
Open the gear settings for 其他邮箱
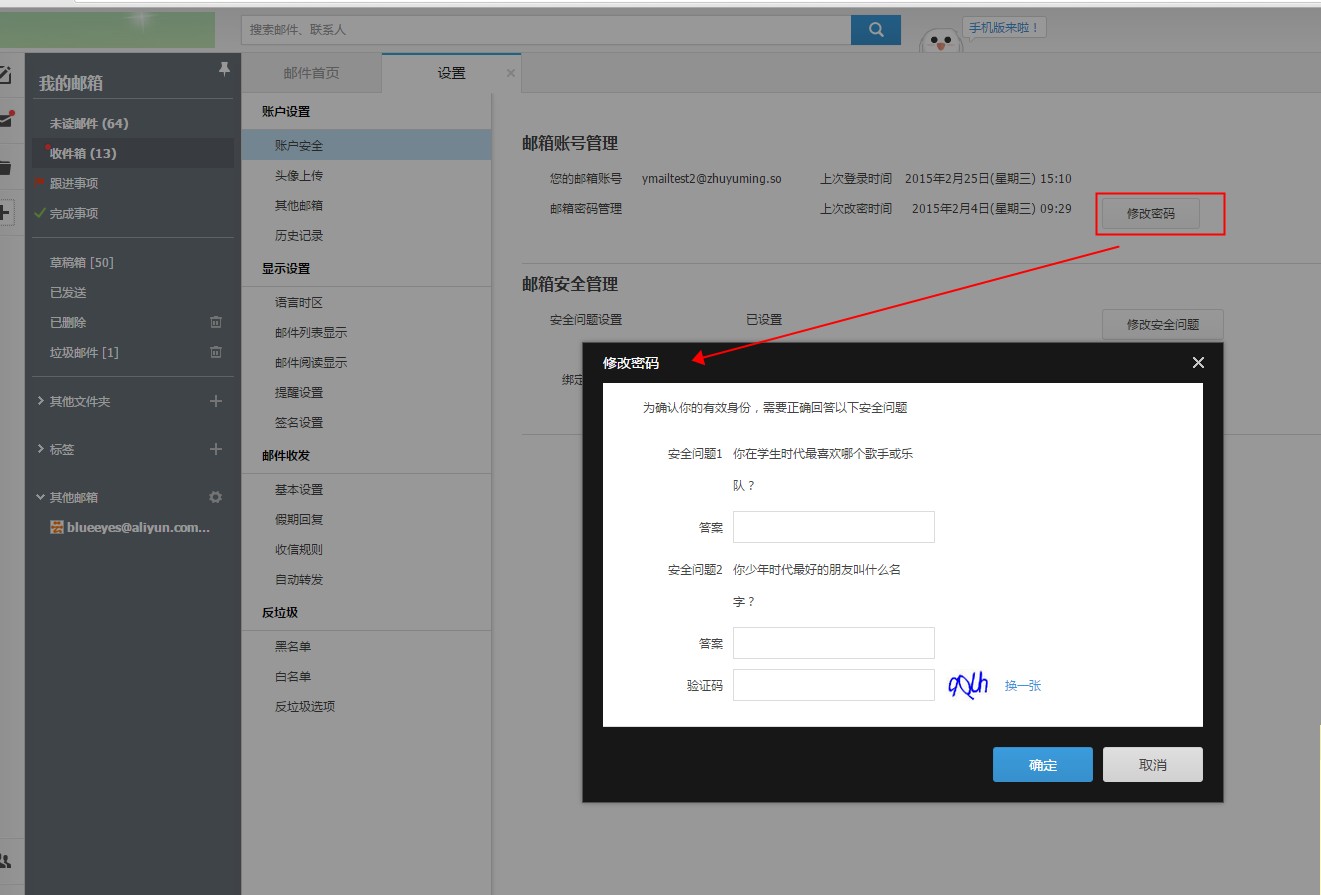(x=215, y=497)
